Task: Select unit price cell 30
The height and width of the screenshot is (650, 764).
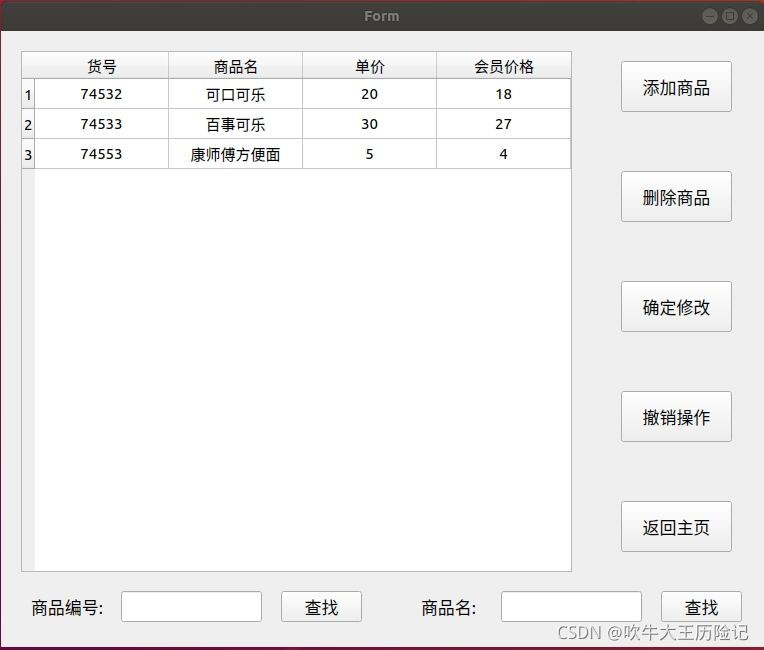Action: pos(369,124)
